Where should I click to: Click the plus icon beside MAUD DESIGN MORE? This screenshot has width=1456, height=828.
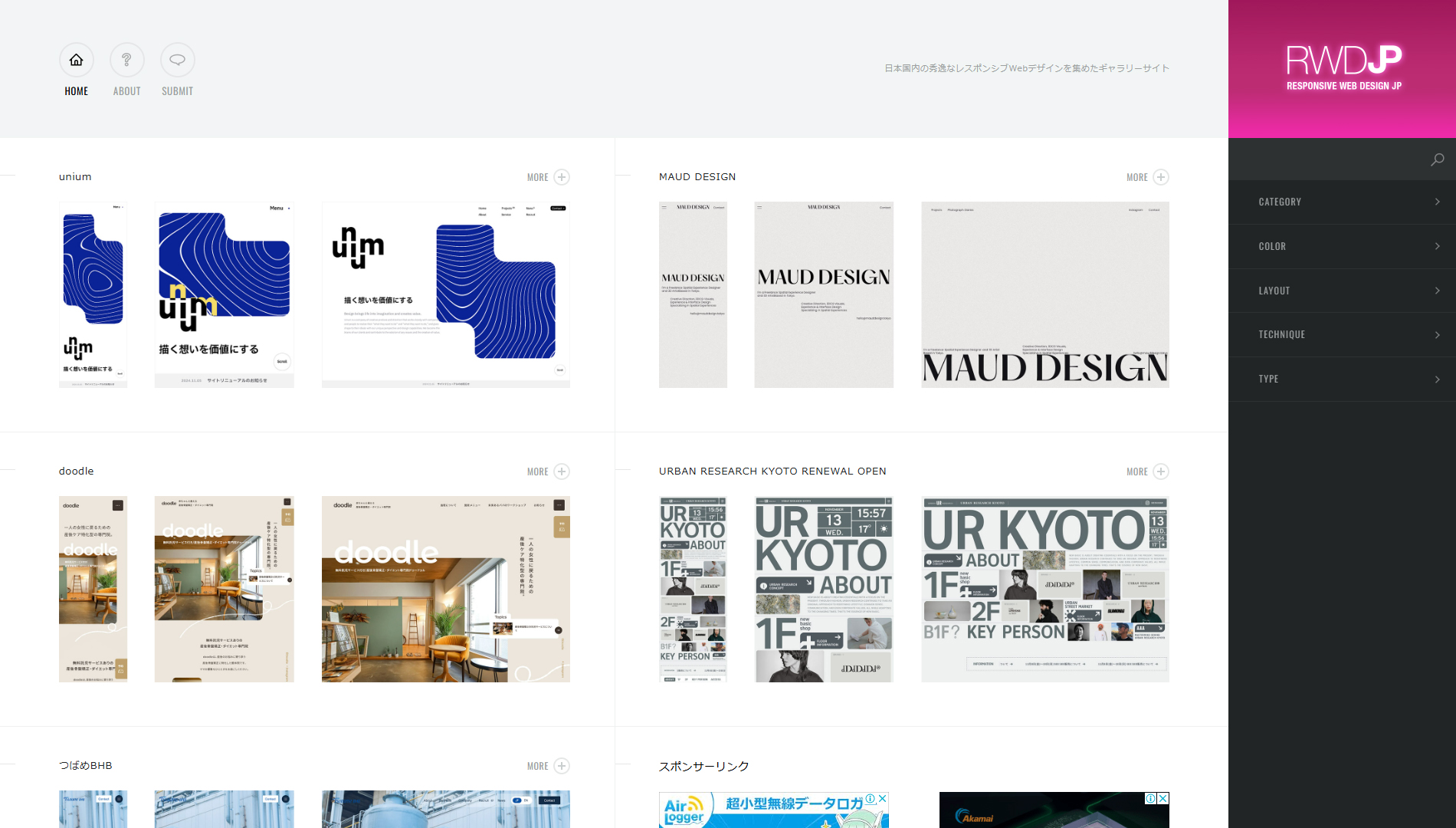pos(1161,177)
